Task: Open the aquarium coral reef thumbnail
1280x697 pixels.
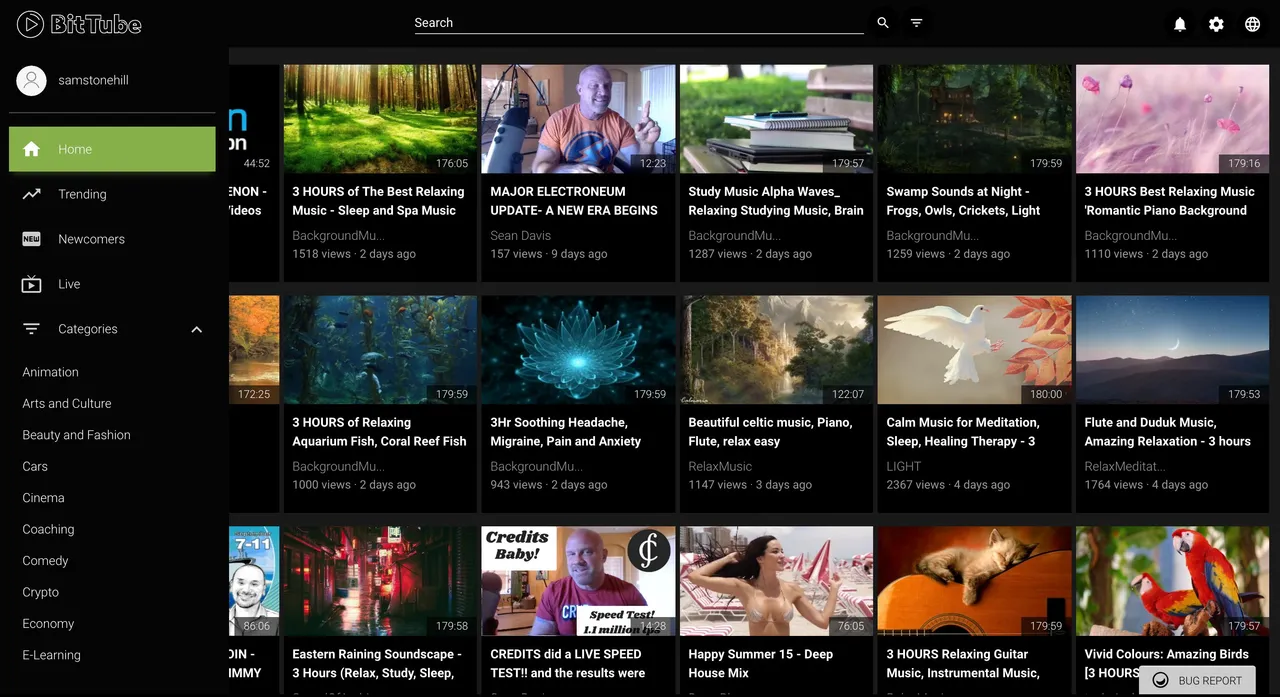Action: 380,350
